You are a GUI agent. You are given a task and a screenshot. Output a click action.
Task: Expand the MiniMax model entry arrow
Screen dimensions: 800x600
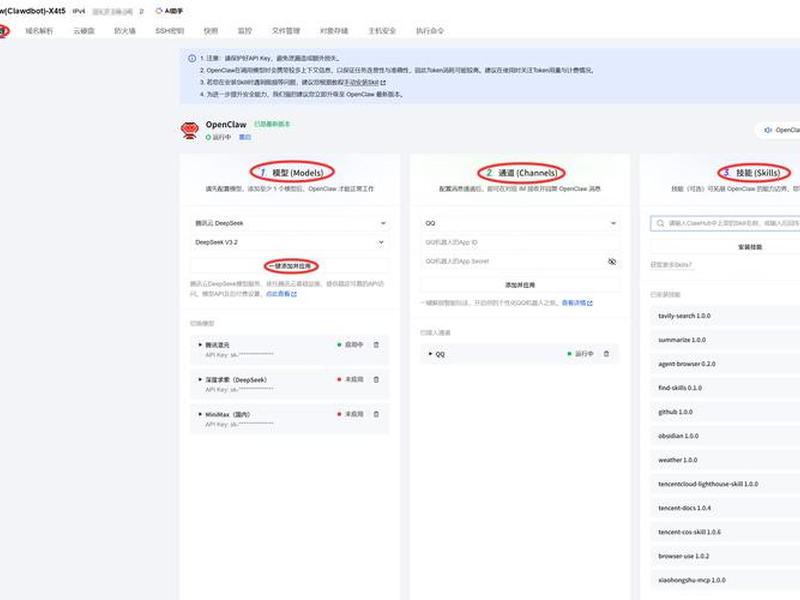point(200,414)
